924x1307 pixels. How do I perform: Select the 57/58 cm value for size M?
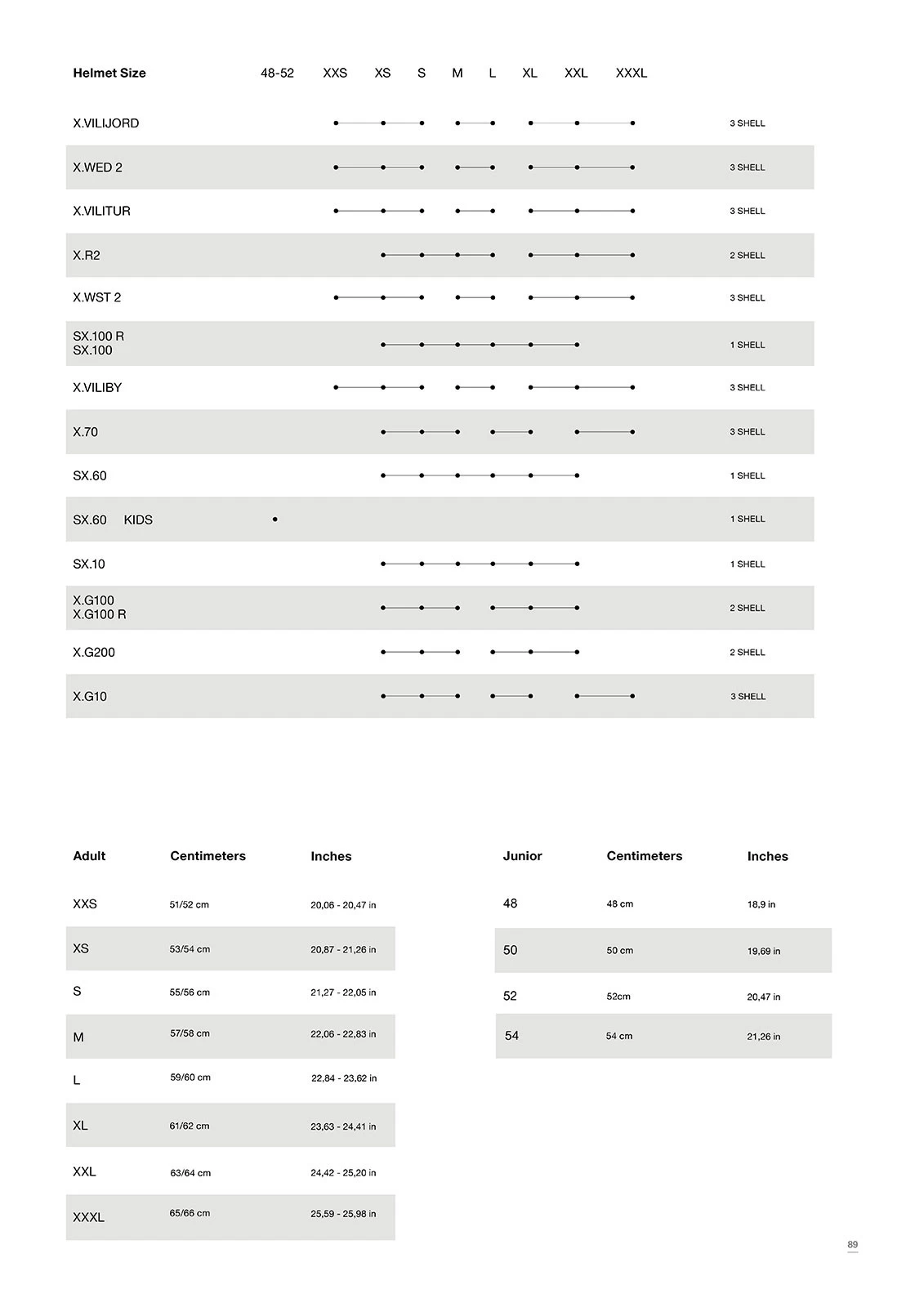pyautogui.click(x=190, y=1033)
